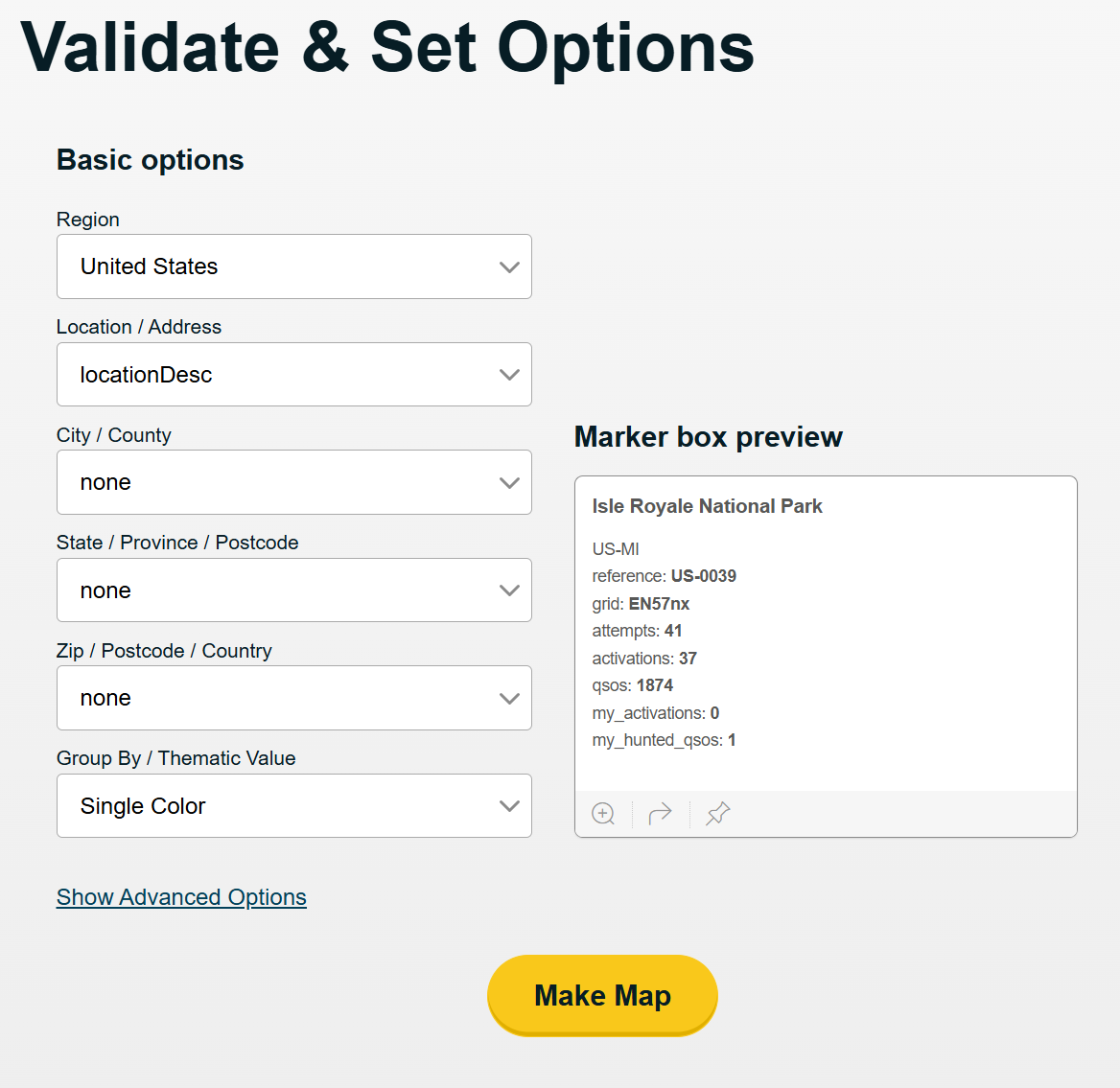Open the Region dropdown showing United States

294,266
